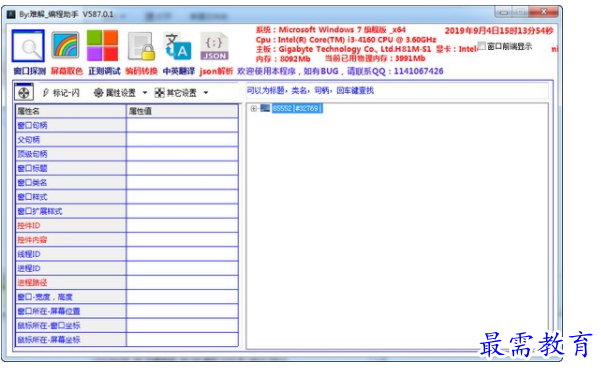601x376 pixels.
Task: Click the 属性值 column header
Action: click(x=182, y=111)
